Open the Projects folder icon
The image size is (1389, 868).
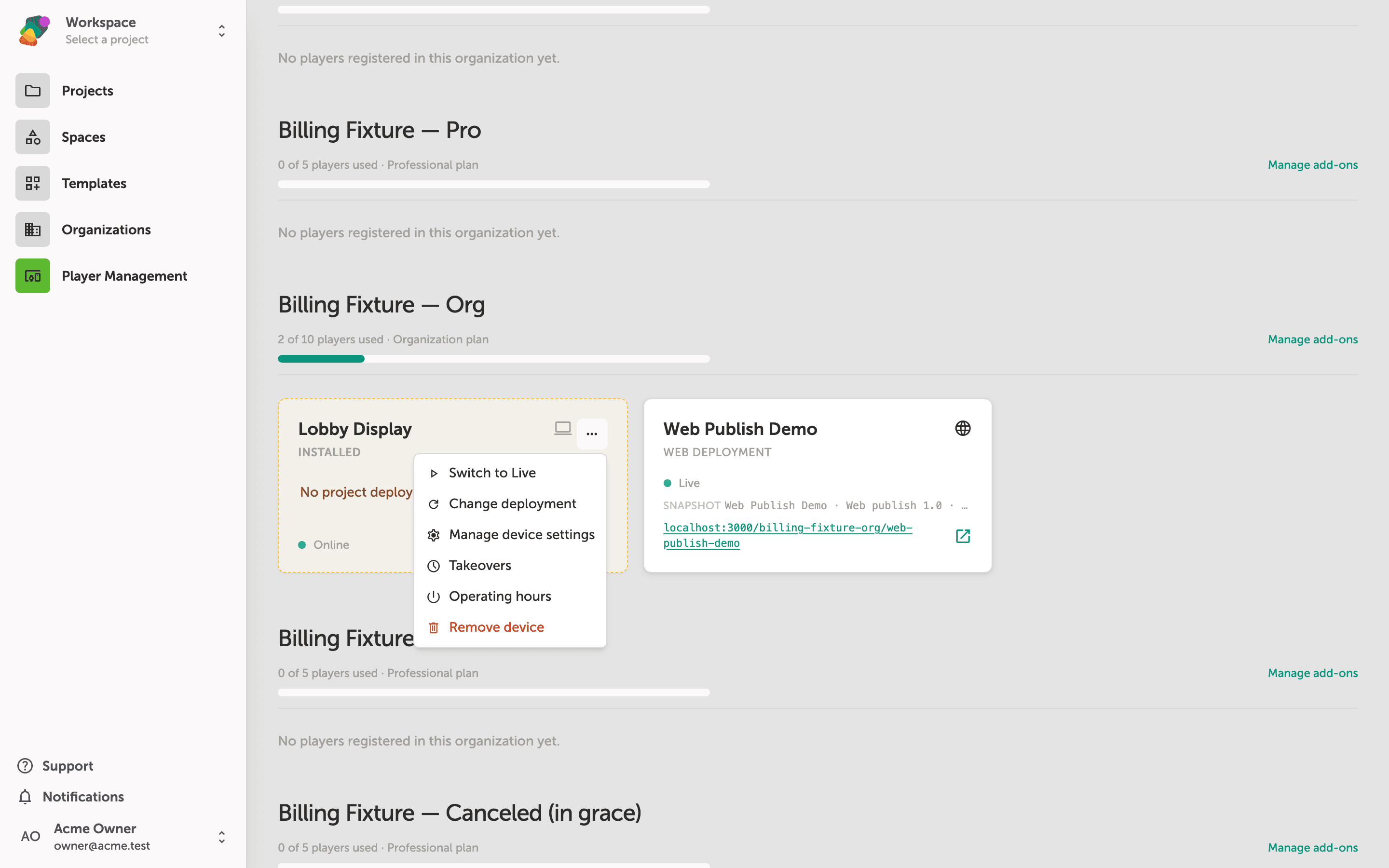pyautogui.click(x=33, y=91)
